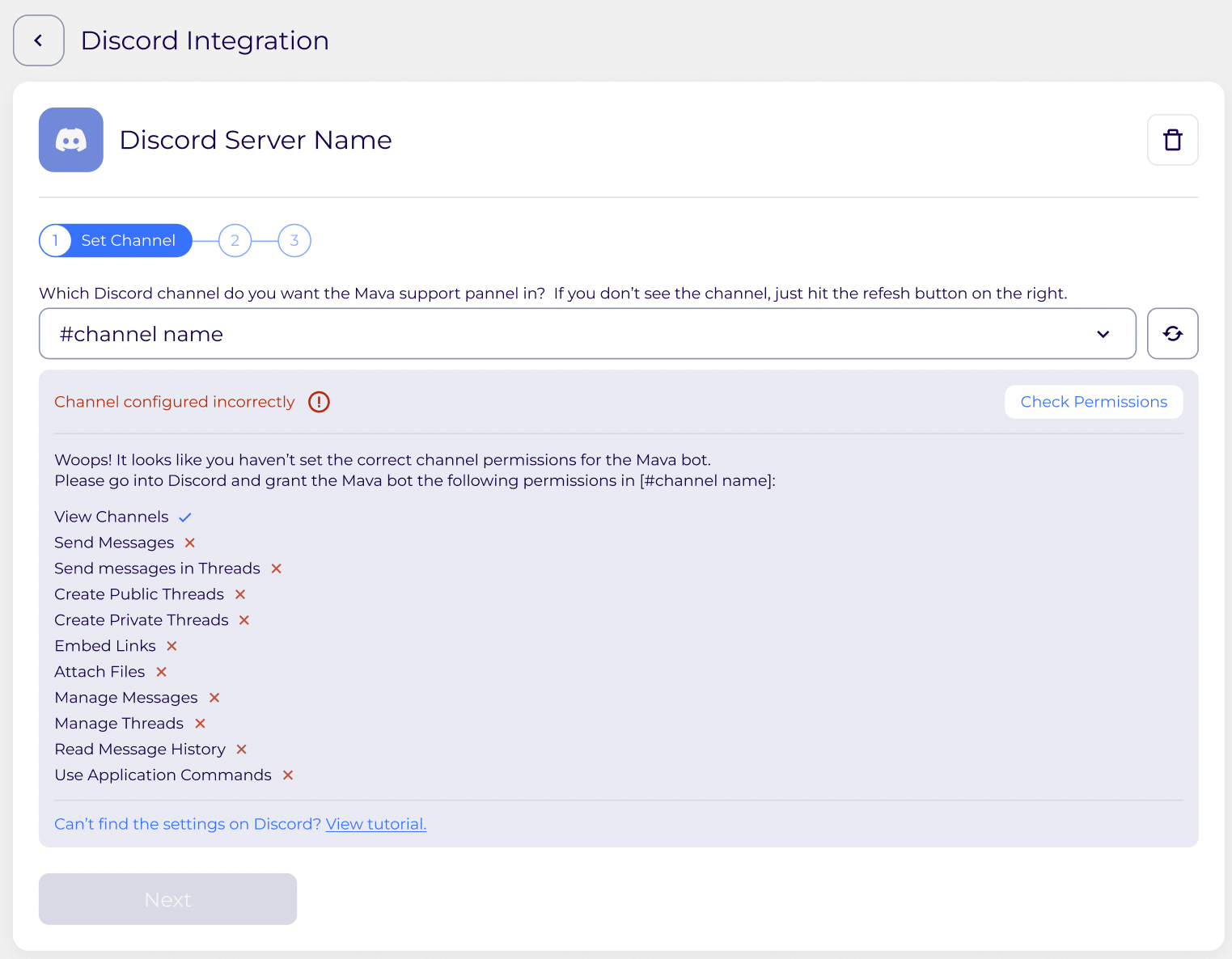Jump to step 3 in the stepper
This screenshot has height=959, width=1232.
click(294, 240)
